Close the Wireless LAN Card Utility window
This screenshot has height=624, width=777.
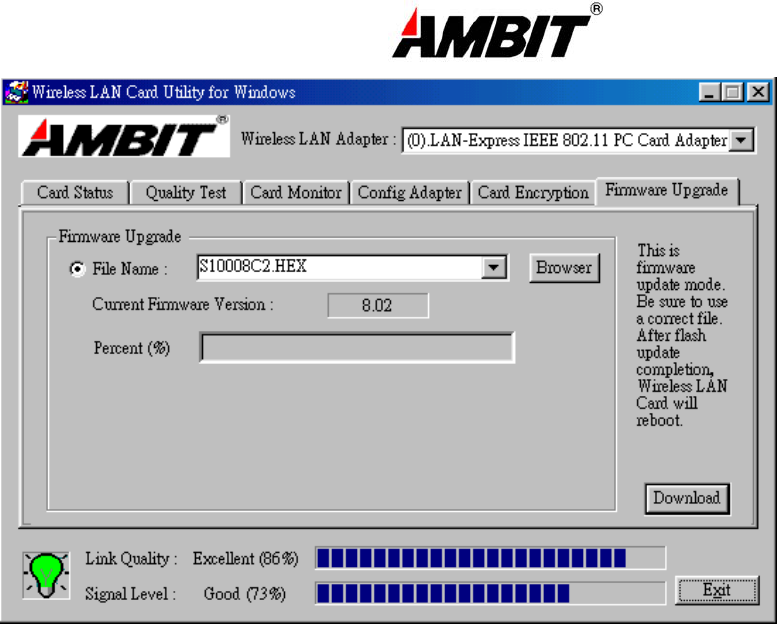tap(758, 92)
